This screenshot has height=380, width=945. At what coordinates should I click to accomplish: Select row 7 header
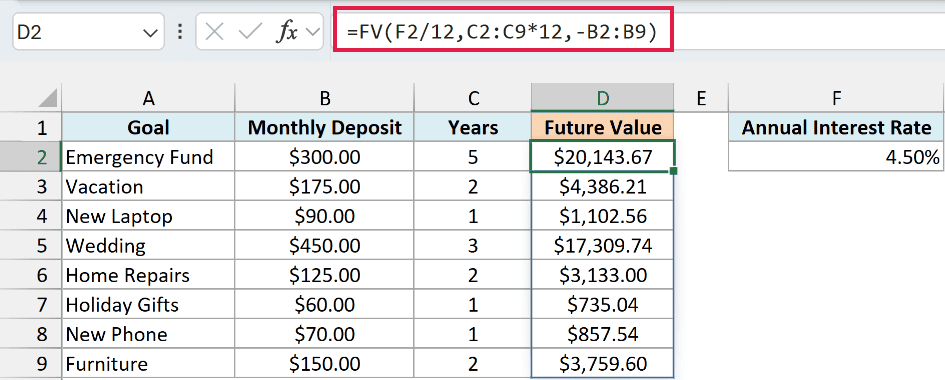coord(30,305)
